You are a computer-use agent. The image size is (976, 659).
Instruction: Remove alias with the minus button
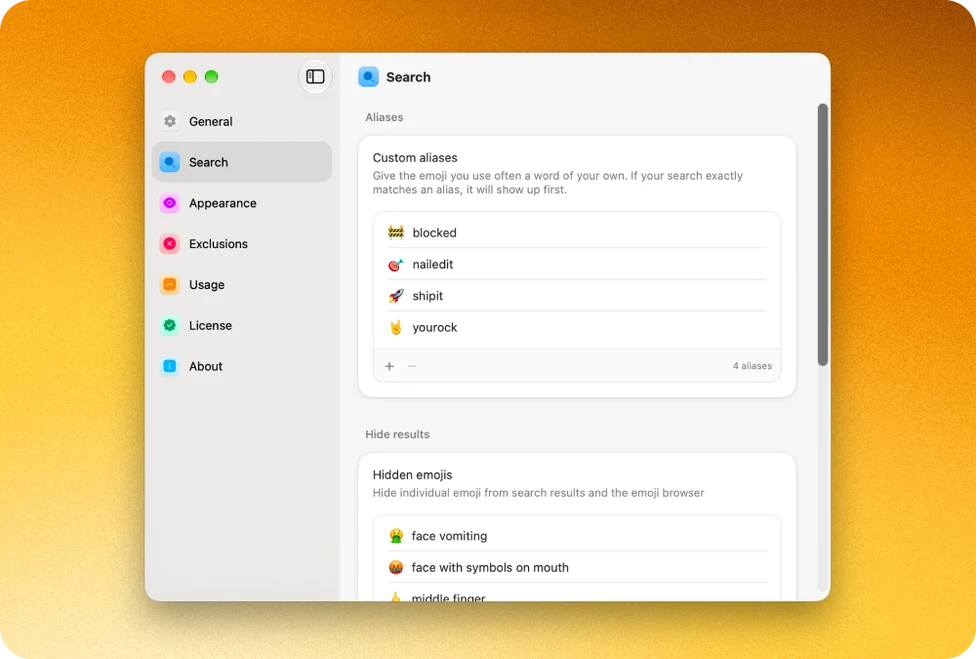pos(411,366)
